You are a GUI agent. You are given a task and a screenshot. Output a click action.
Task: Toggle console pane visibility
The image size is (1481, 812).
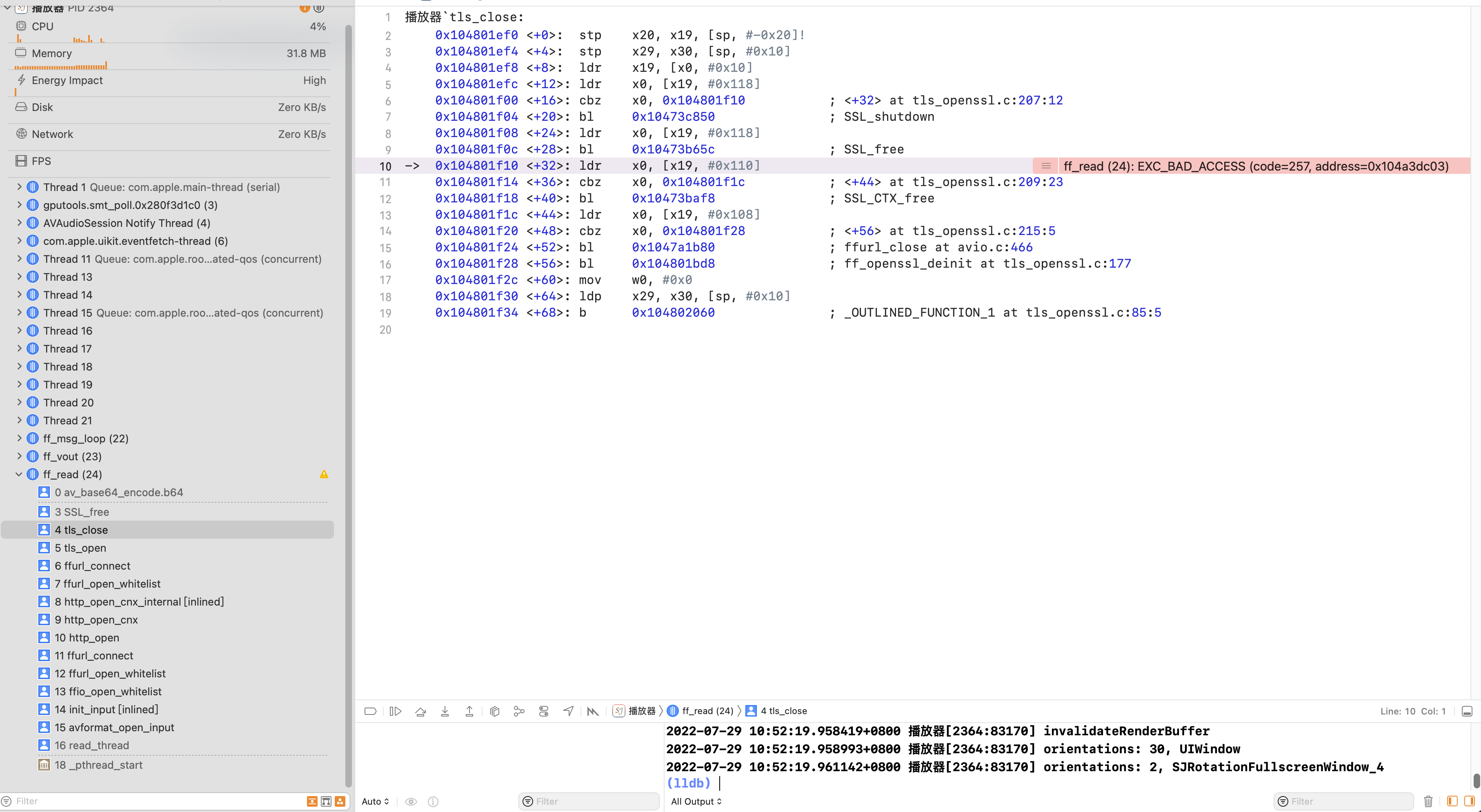coord(1470,801)
